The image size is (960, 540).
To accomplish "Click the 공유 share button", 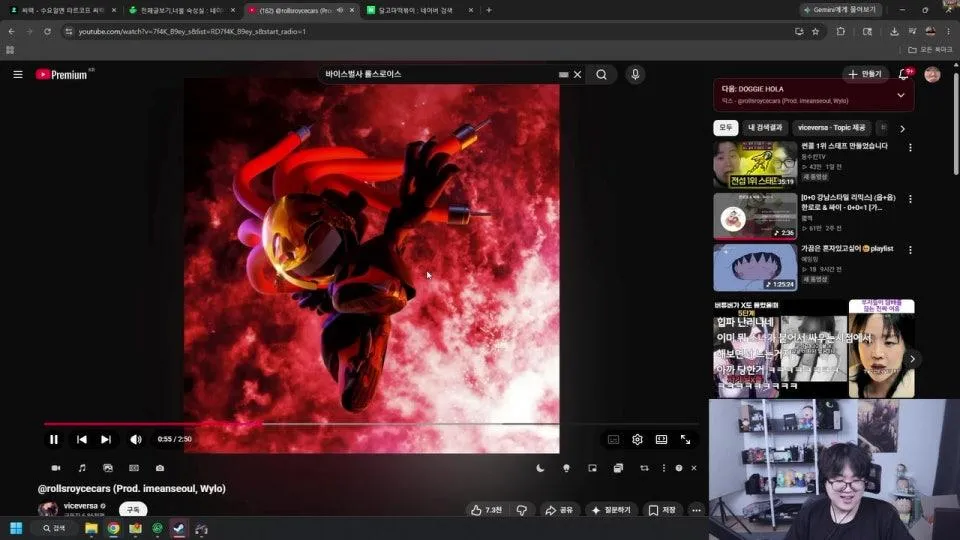I will tap(559, 510).
